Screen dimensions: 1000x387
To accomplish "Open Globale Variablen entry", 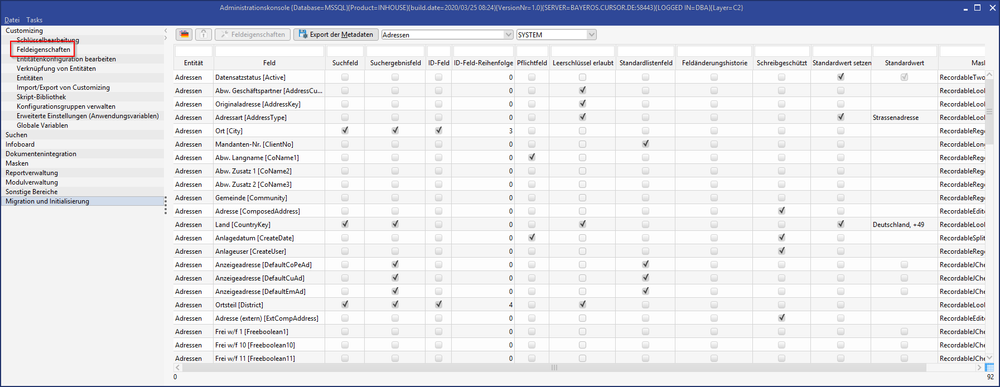I will pos(42,126).
